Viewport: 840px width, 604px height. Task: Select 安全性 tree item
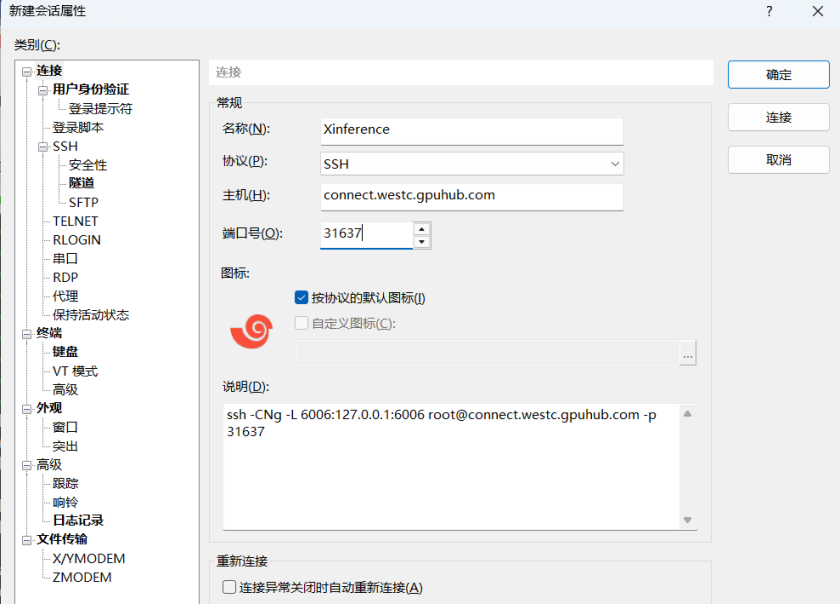(x=88, y=165)
